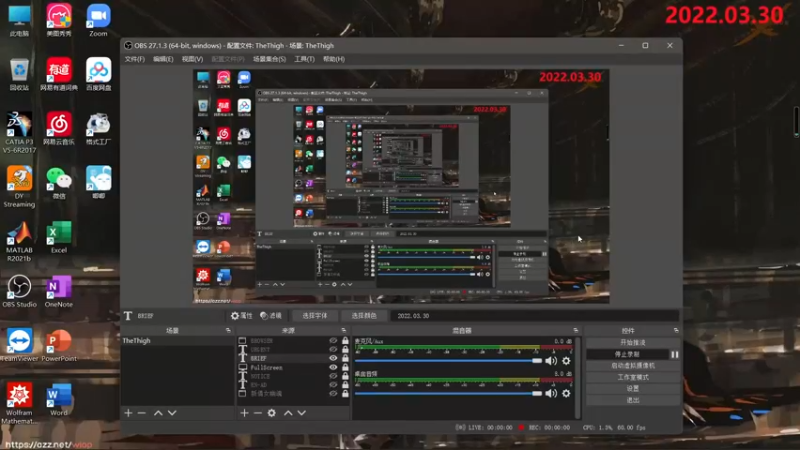Open Word desktop shortcut
800x450 pixels.
(59, 399)
